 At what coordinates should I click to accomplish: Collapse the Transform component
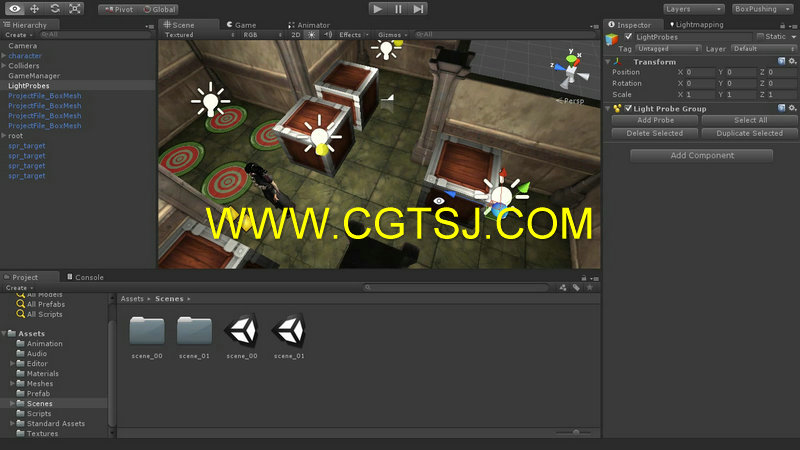click(608, 62)
